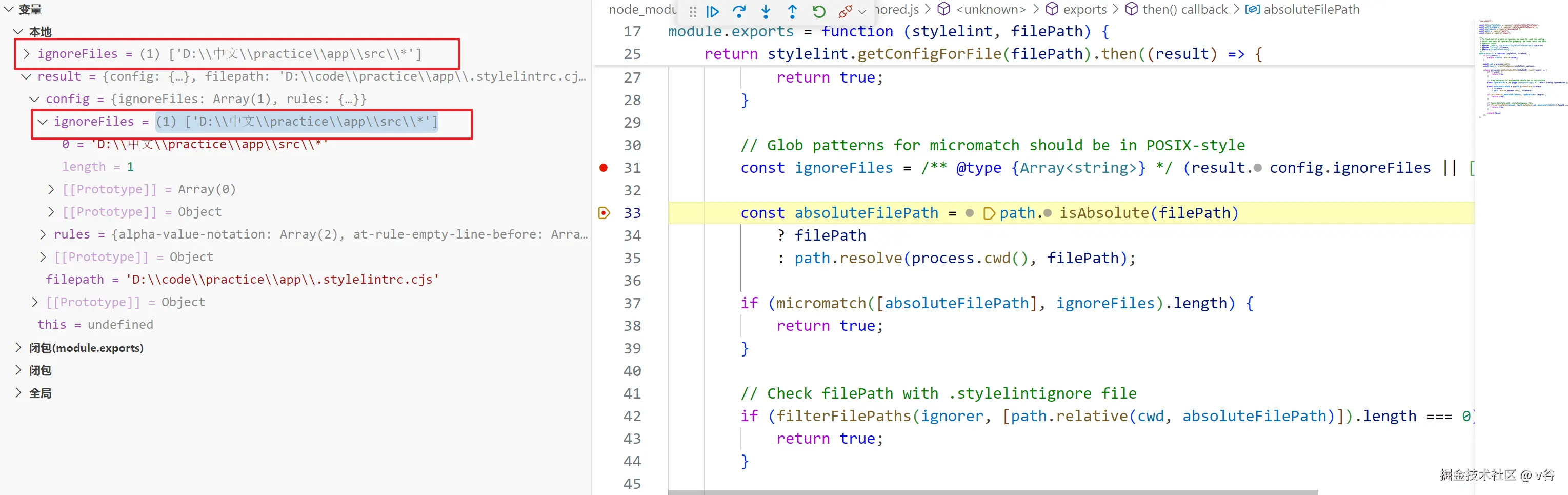The height and width of the screenshot is (495, 1568).
Task: Expand [[Prototype]] = Array(0)
Action: [x=51, y=189]
